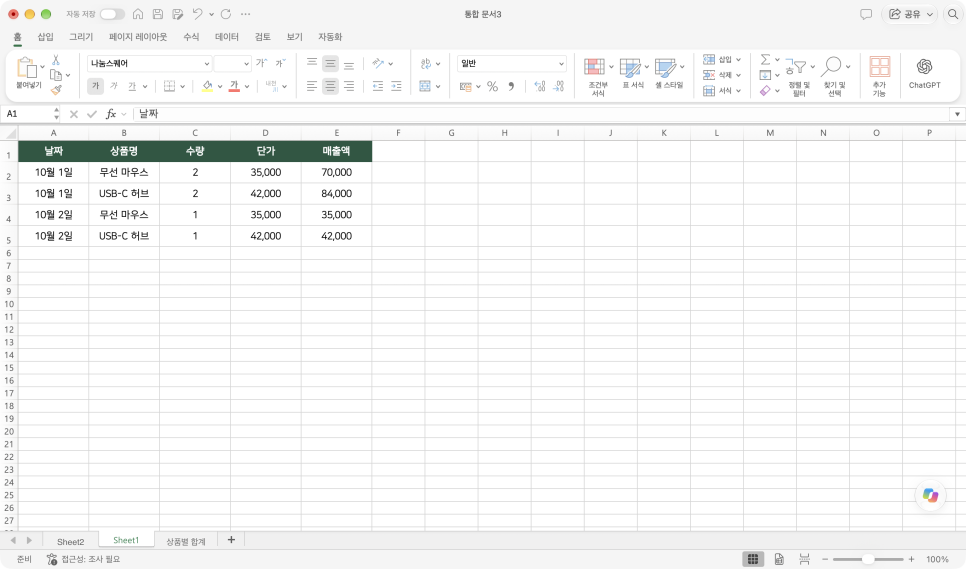This screenshot has width=966, height=569.
Task: Open Sort and Filter (정렬 및 필터)
Action: (x=799, y=76)
